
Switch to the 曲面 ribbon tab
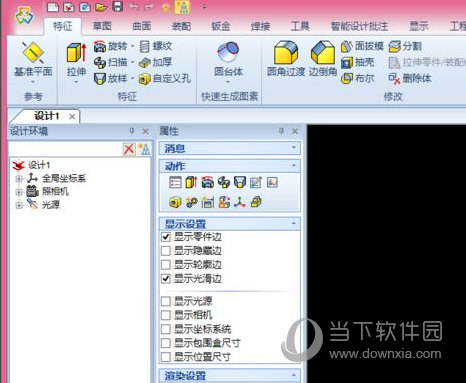pyautogui.click(x=142, y=26)
